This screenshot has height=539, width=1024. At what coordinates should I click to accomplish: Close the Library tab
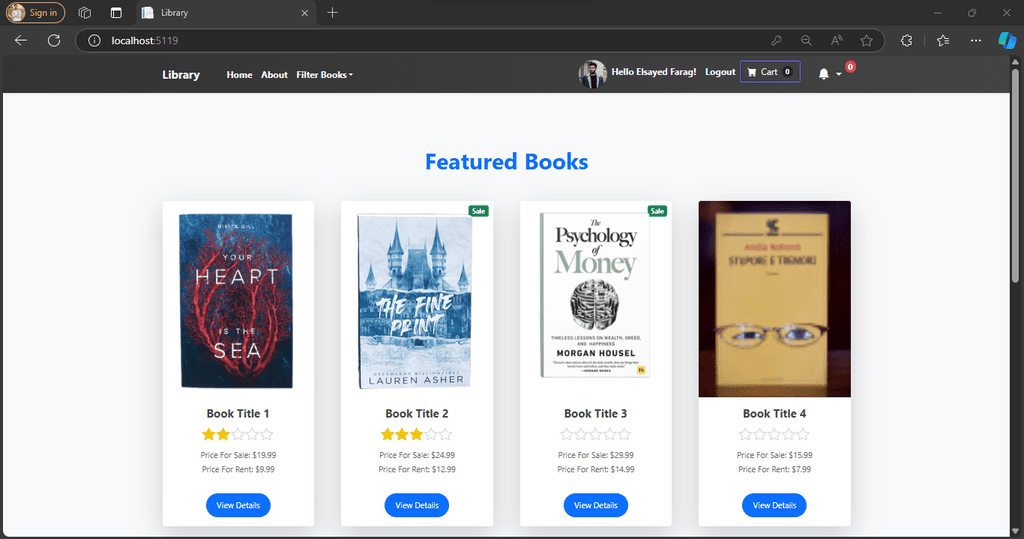pos(304,13)
